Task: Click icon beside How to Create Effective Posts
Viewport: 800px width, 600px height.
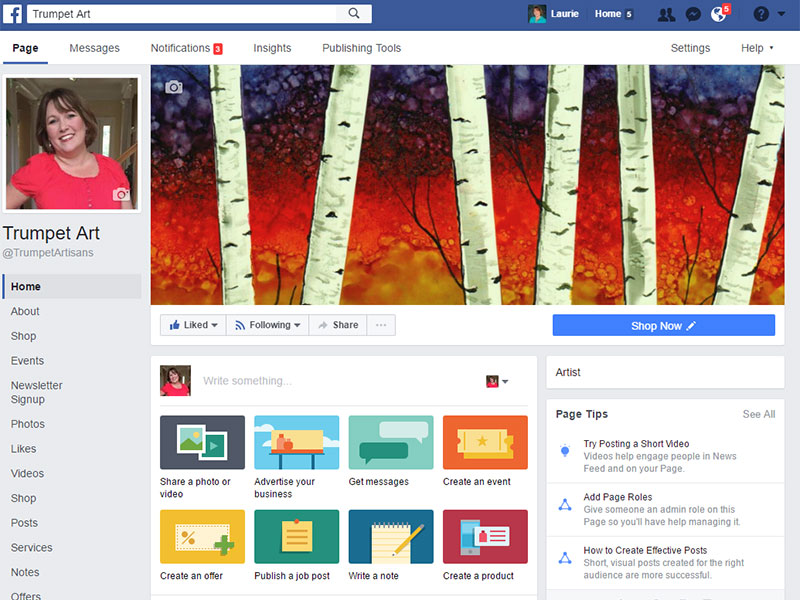Action: 565,558
